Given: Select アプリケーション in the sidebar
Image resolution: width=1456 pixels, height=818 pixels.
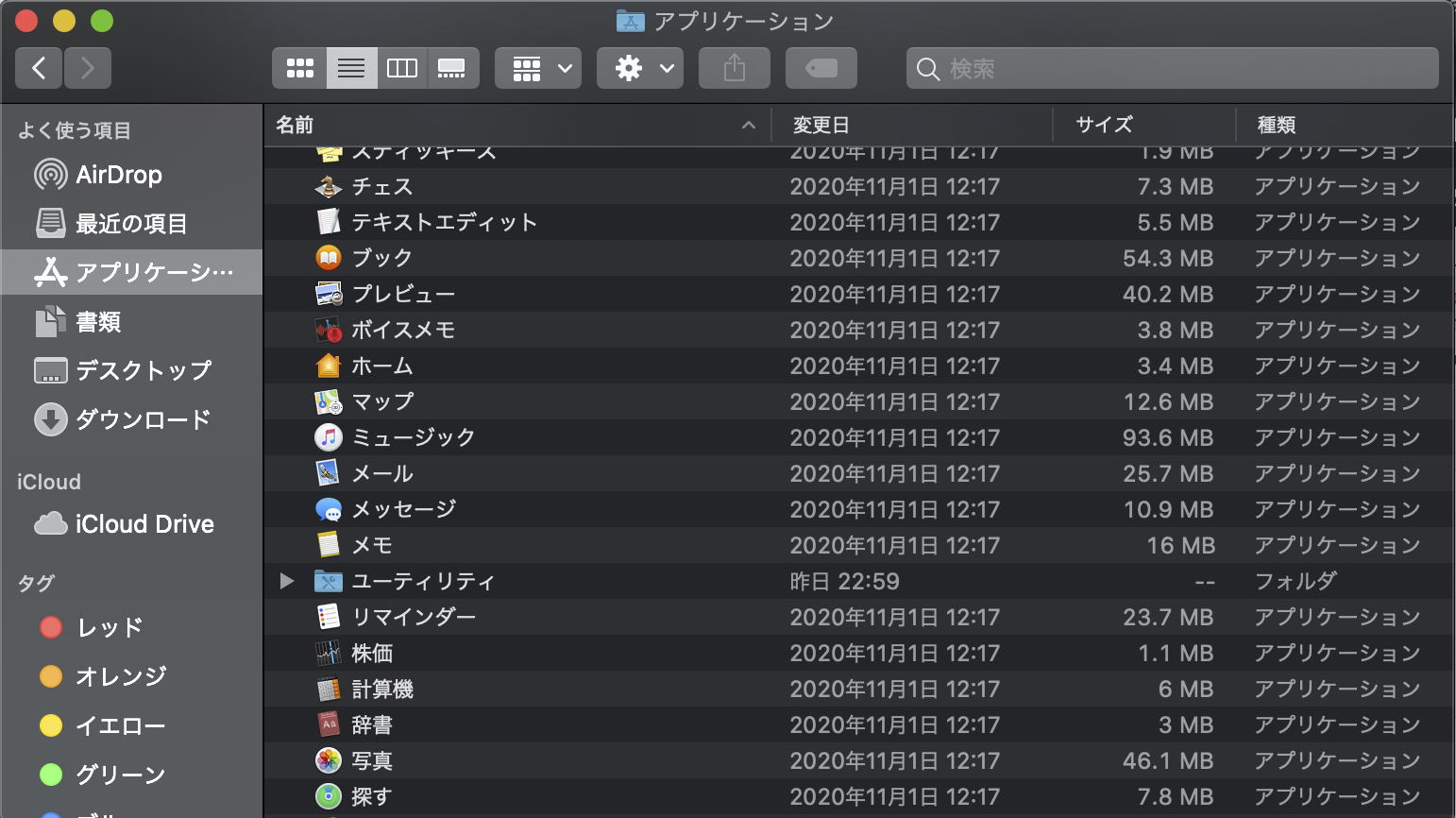Looking at the screenshot, I should (x=132, y=272).
